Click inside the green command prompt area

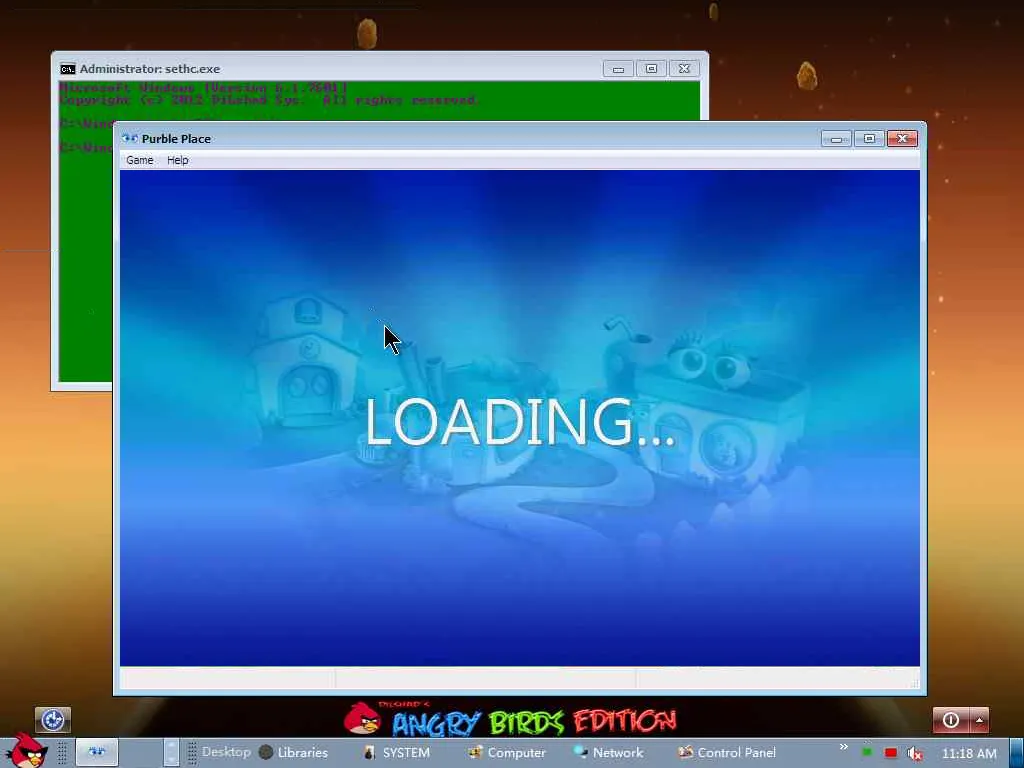click(85, 261)
